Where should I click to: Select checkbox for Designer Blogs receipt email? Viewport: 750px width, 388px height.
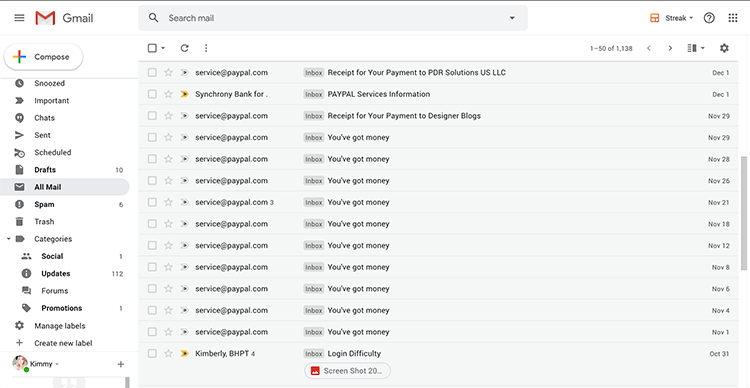coord(152,116)
